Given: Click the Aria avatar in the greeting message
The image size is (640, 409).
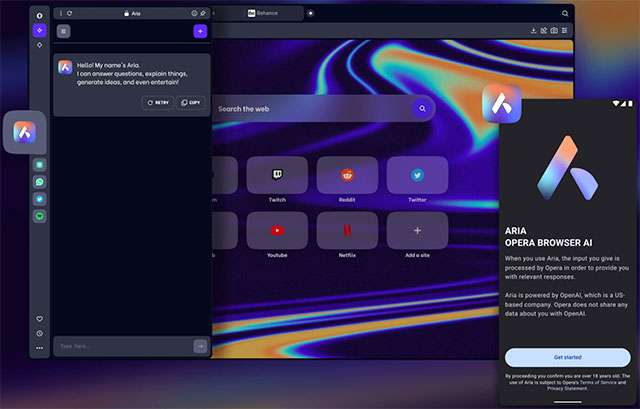Looking at the screenshot, I should [x=65, y=67].
